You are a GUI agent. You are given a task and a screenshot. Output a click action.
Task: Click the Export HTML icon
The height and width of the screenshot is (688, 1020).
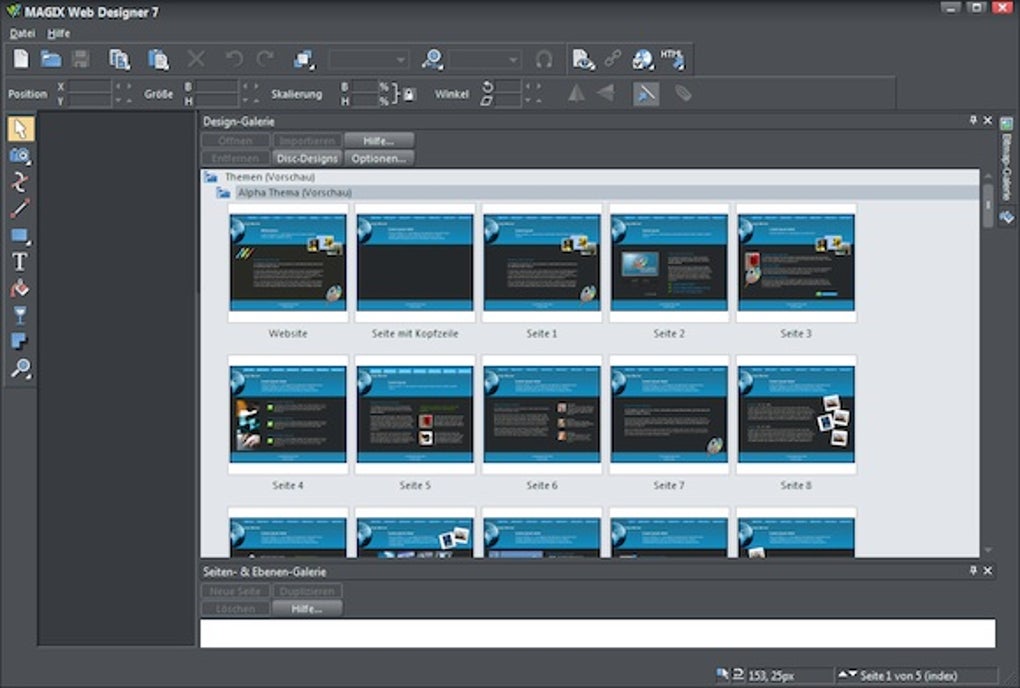point(672,59)
